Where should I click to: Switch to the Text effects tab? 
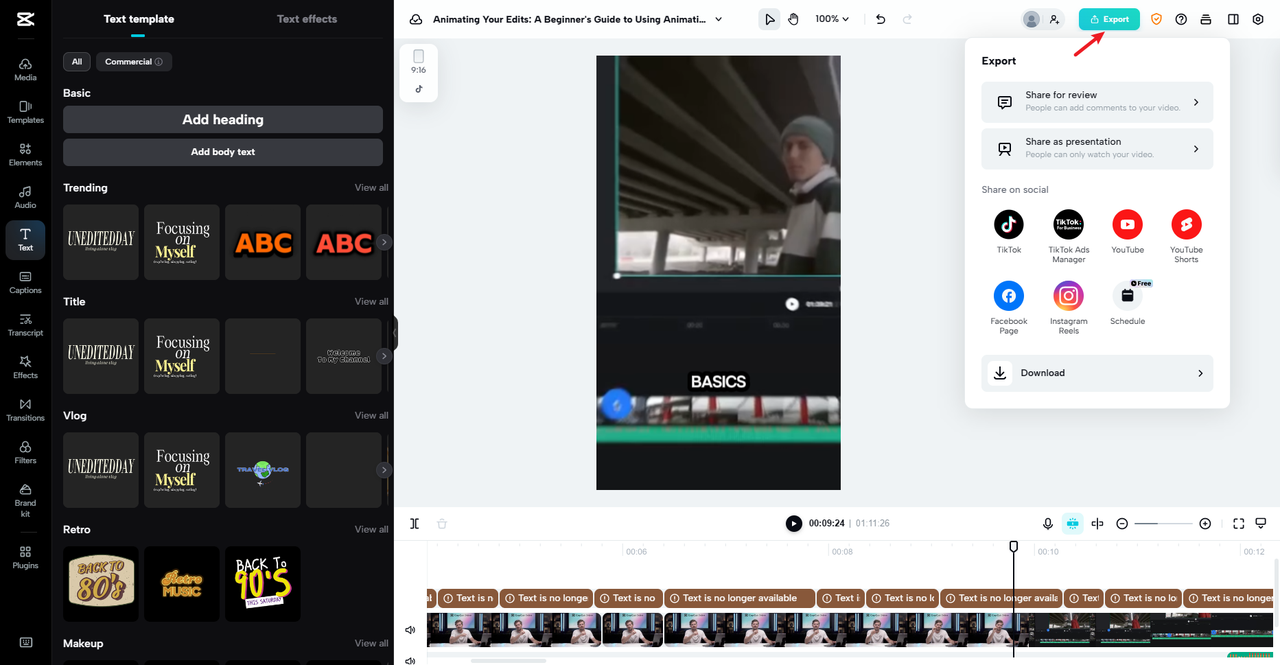pyautogui.click(x=307, y=18)
